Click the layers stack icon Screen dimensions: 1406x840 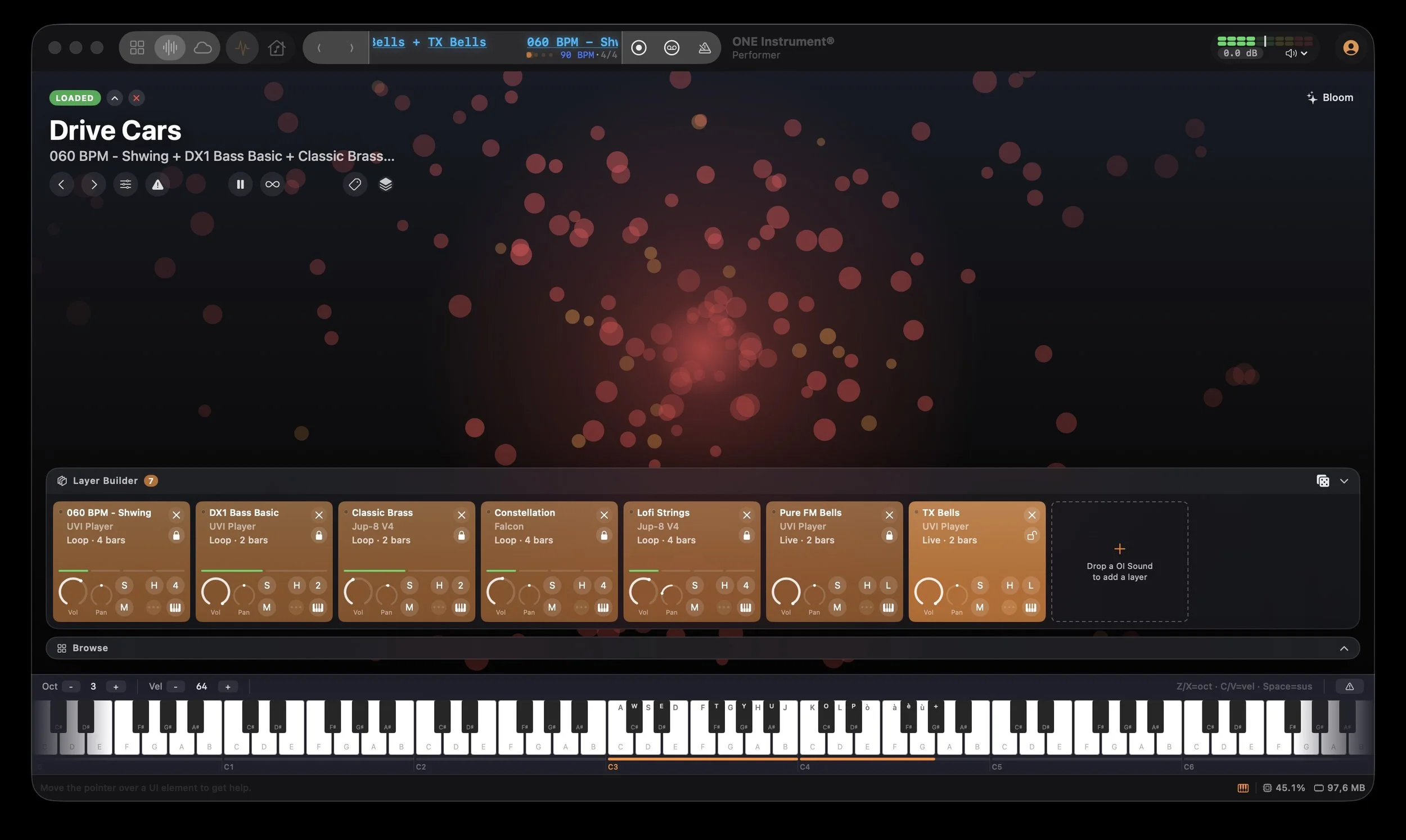(x=385, y=184)
